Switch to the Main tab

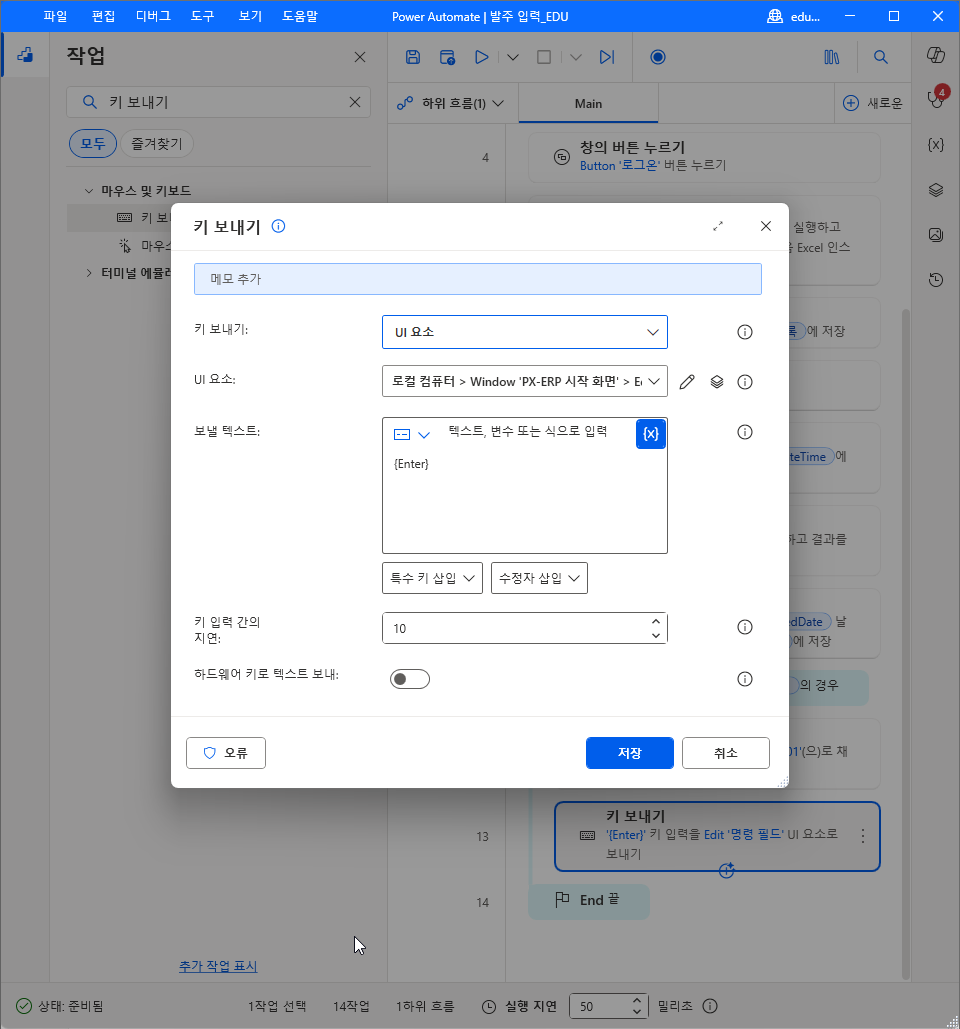click(x=588, y=103)
